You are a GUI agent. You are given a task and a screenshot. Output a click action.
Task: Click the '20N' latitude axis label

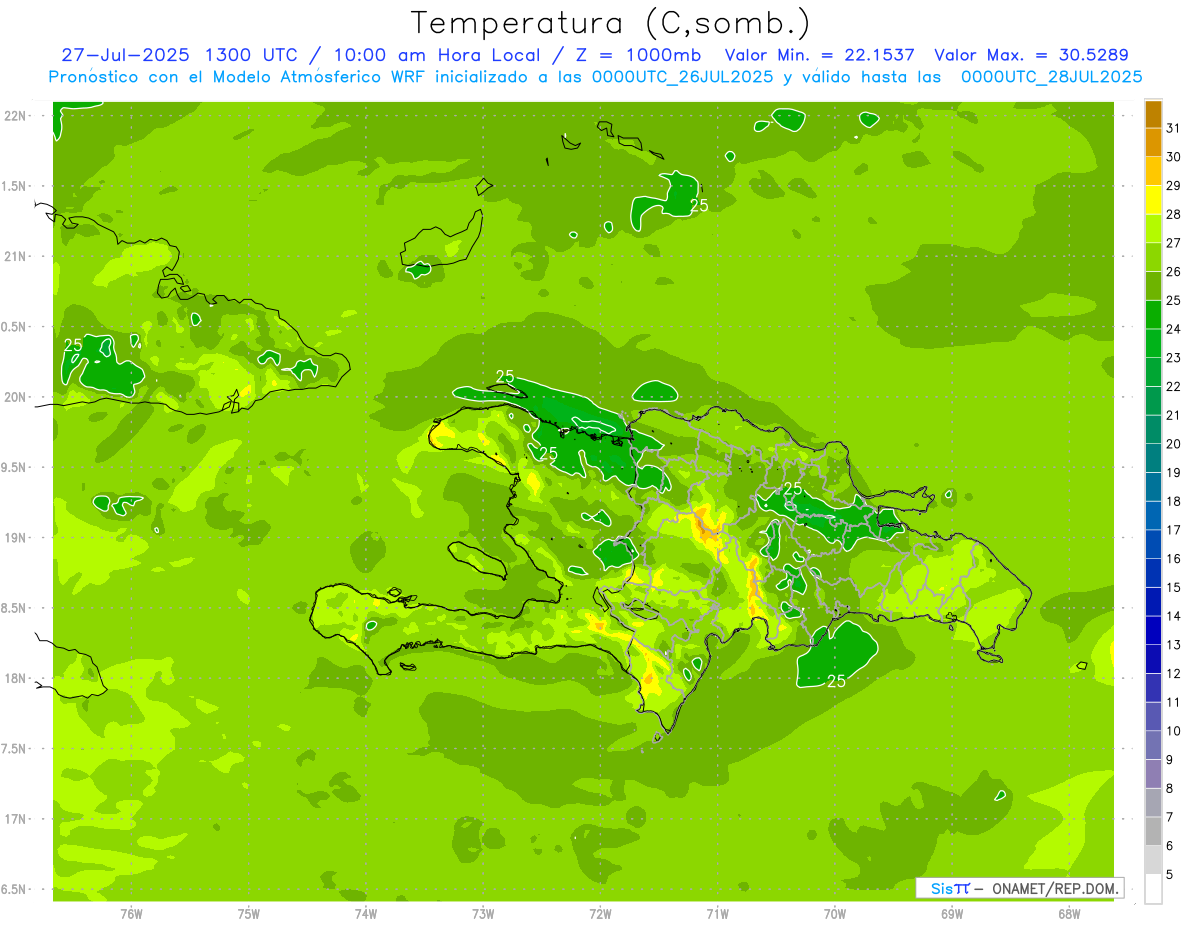pyautogui.click(x=16, y=397)
